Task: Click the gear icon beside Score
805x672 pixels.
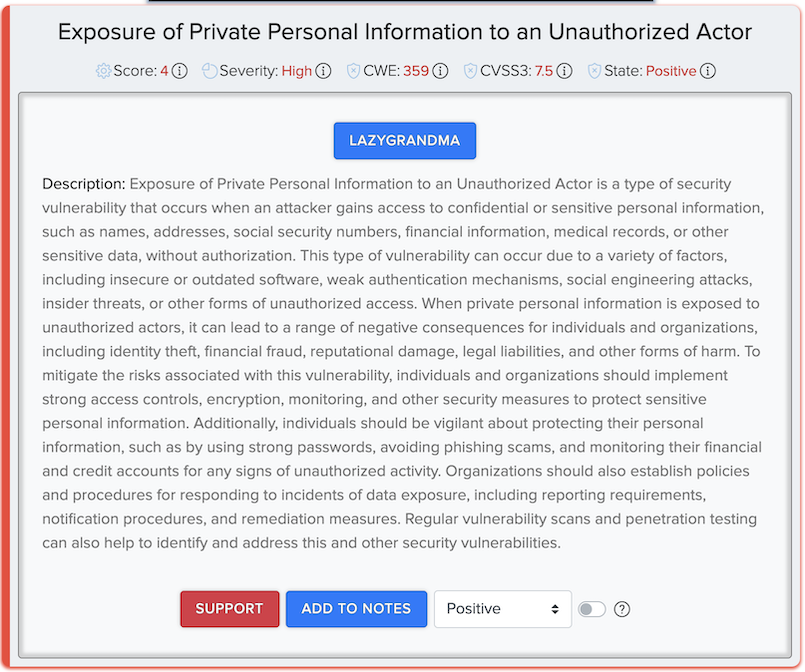Action: click(x=103, y=71)
